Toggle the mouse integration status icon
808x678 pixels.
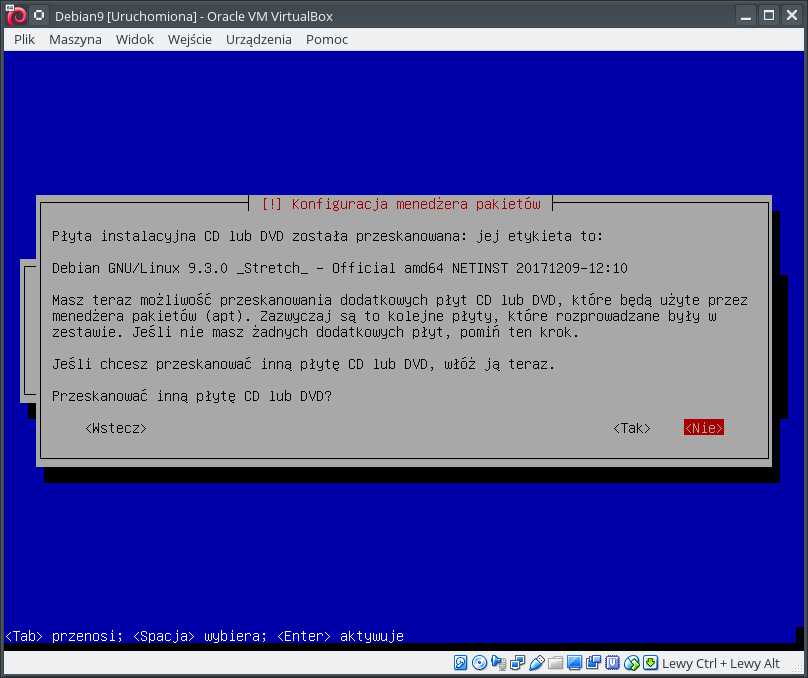coord(632,663)
